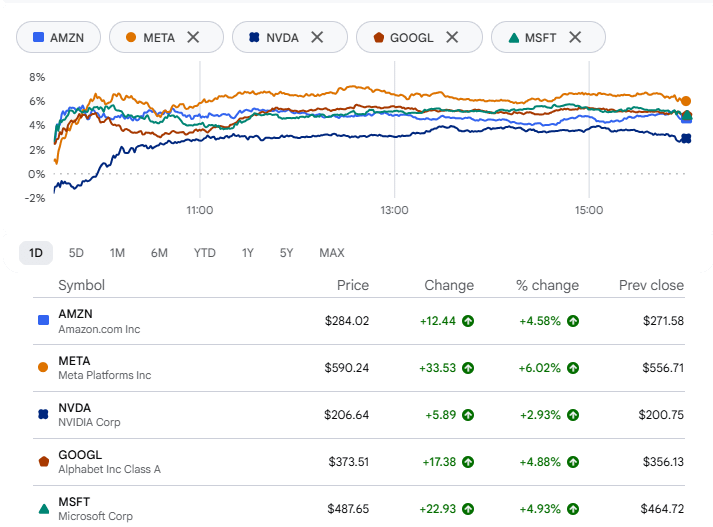Screen dimensions: 713x527
Task: Click up-arrow icon beside +12.44 change
Action: (468, 321)
